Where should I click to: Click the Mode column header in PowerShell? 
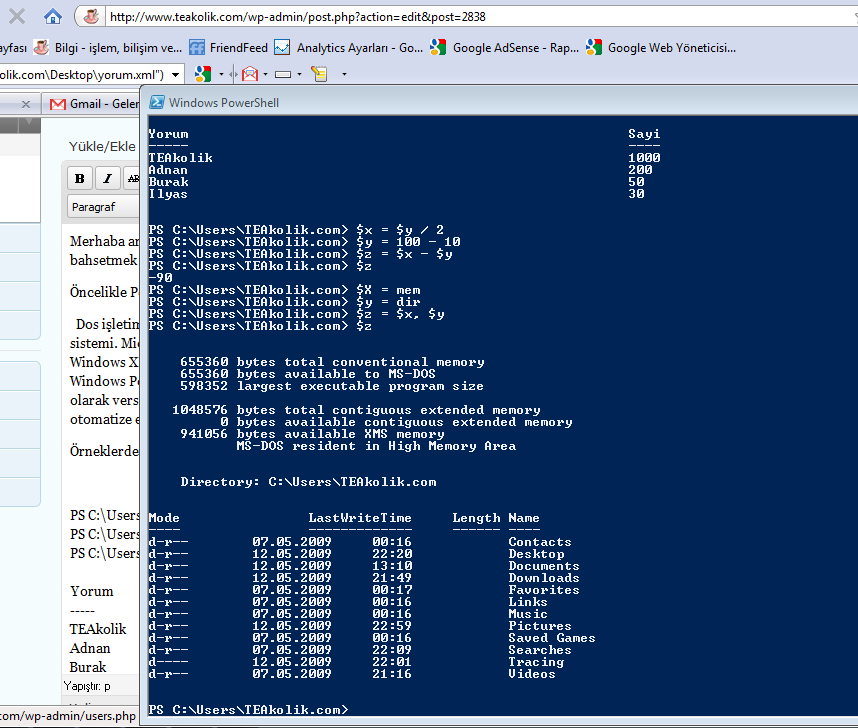click(x=164, y=518)
